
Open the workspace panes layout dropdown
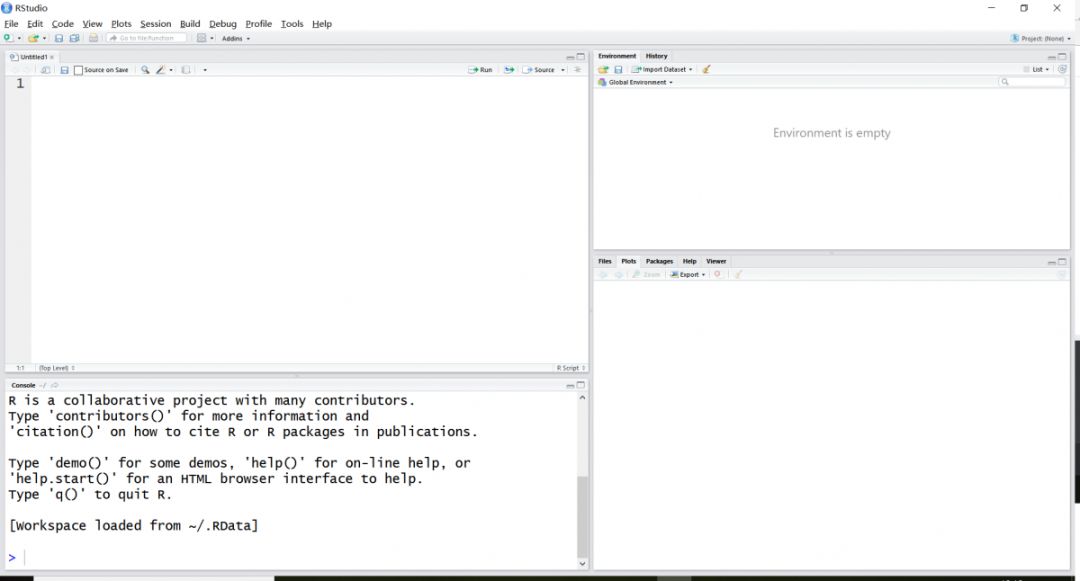click(x=205, y=39)
